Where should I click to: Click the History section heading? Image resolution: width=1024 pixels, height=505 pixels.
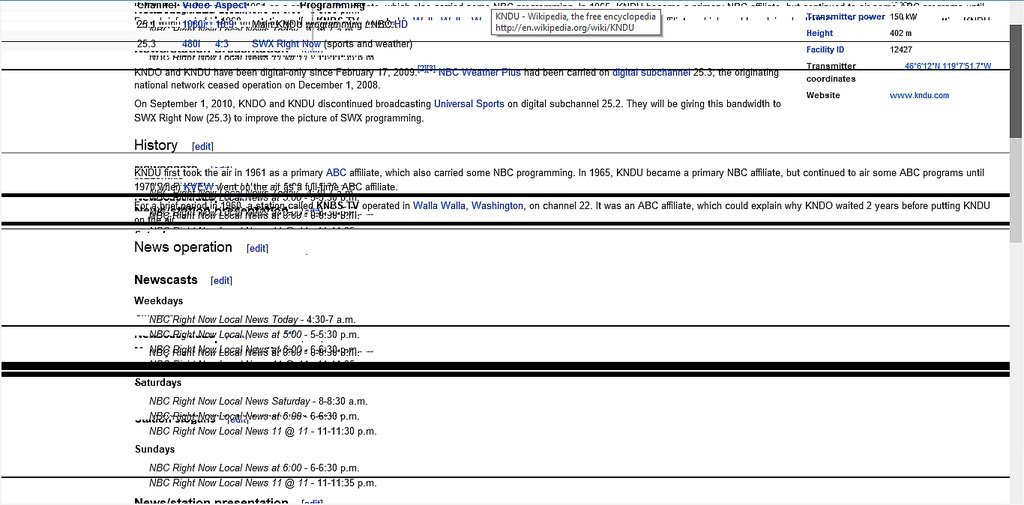[x=155, y=145]
